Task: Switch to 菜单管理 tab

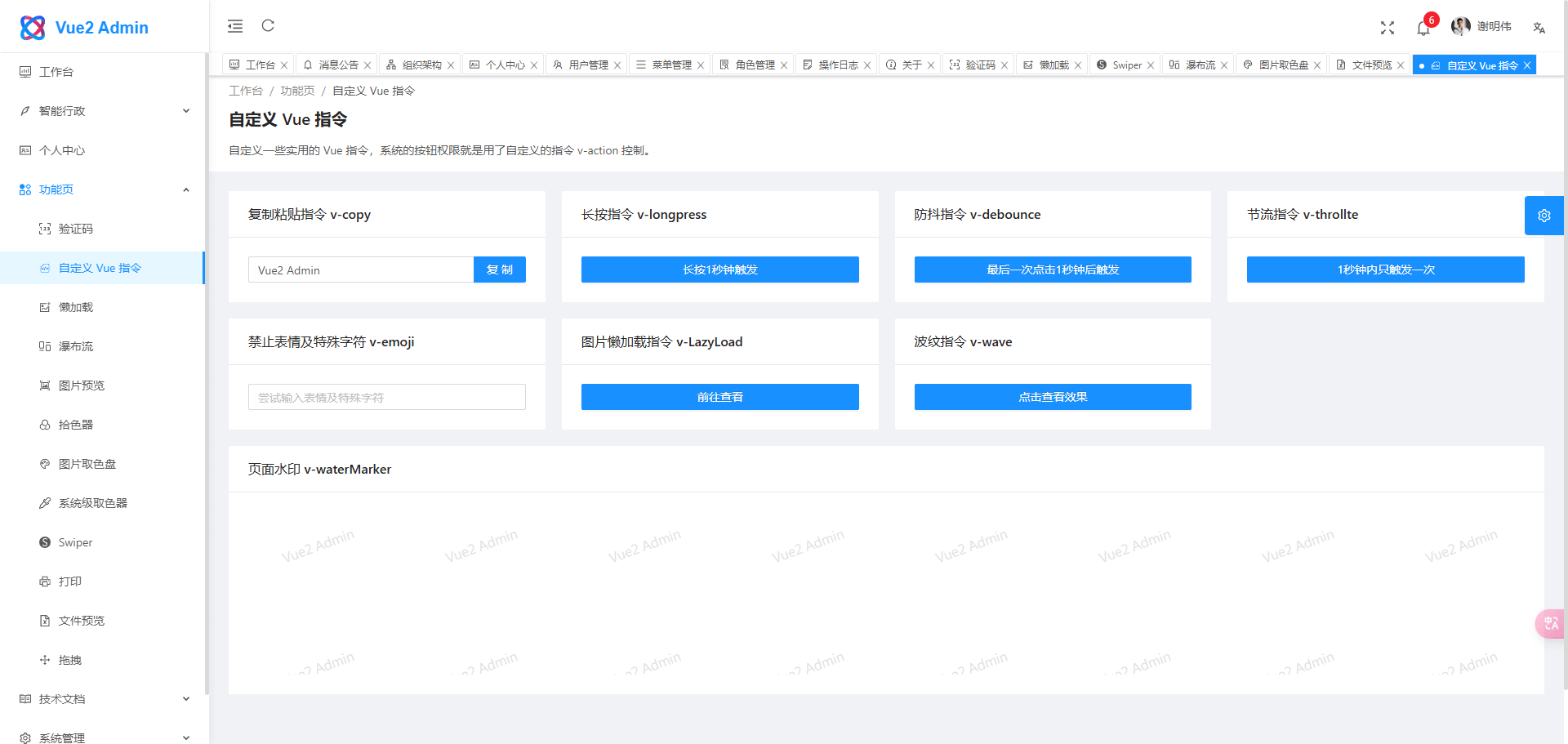Action: click(671, 65)
